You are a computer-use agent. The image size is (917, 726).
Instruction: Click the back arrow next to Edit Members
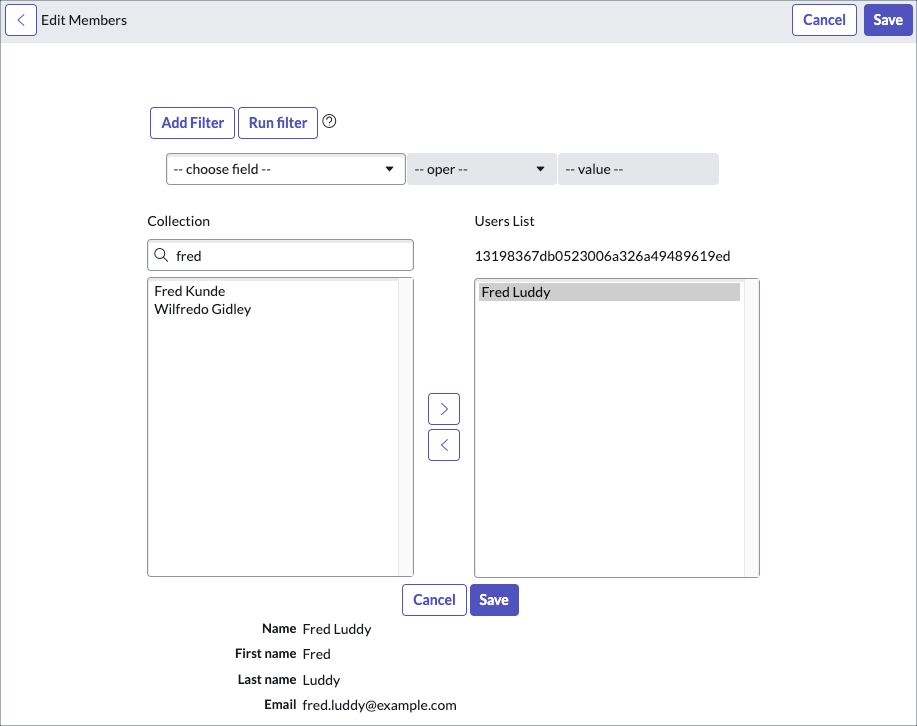click(21, 19)
